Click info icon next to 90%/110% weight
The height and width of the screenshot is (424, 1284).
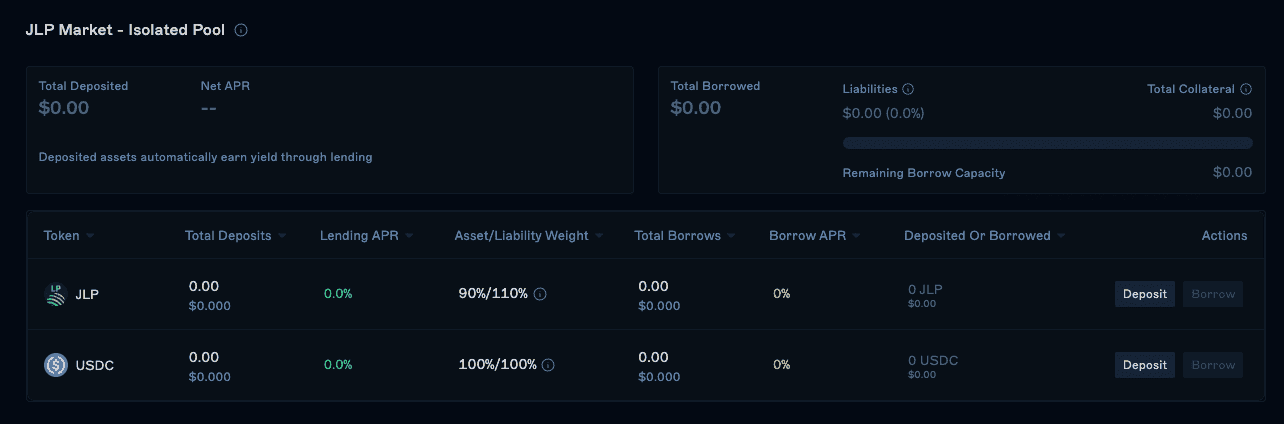coord(540,294)
